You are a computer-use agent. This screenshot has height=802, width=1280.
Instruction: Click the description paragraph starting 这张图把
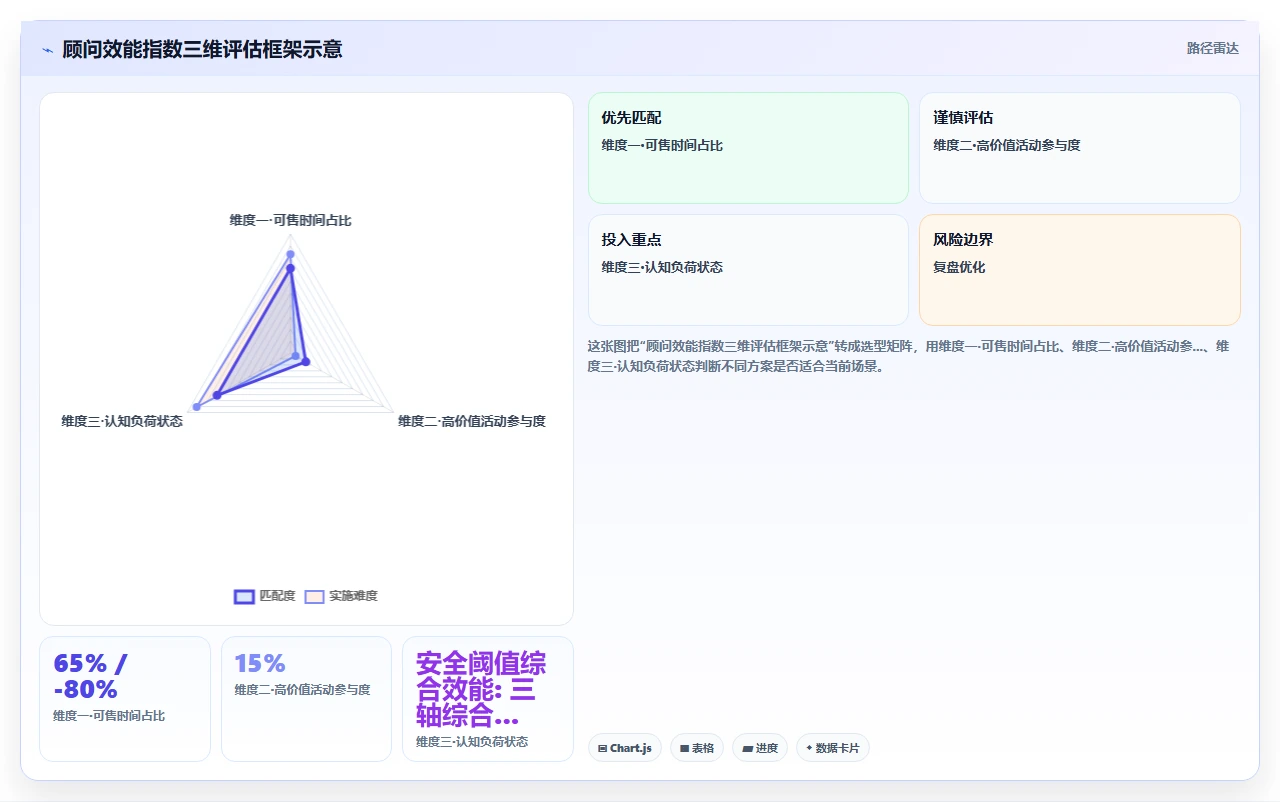point(908,356)
